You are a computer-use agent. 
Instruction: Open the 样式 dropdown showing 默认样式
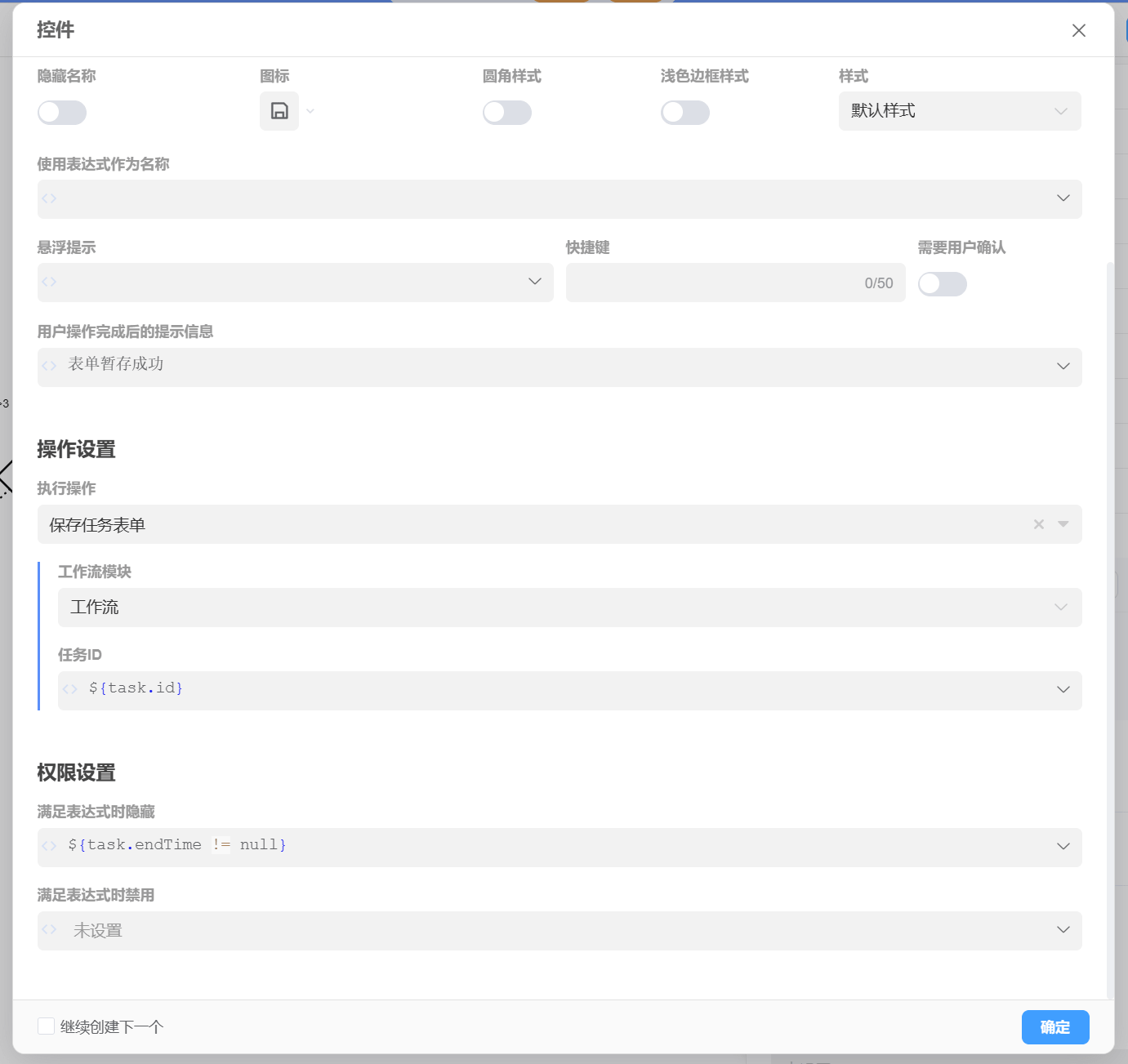click(959, 111)
